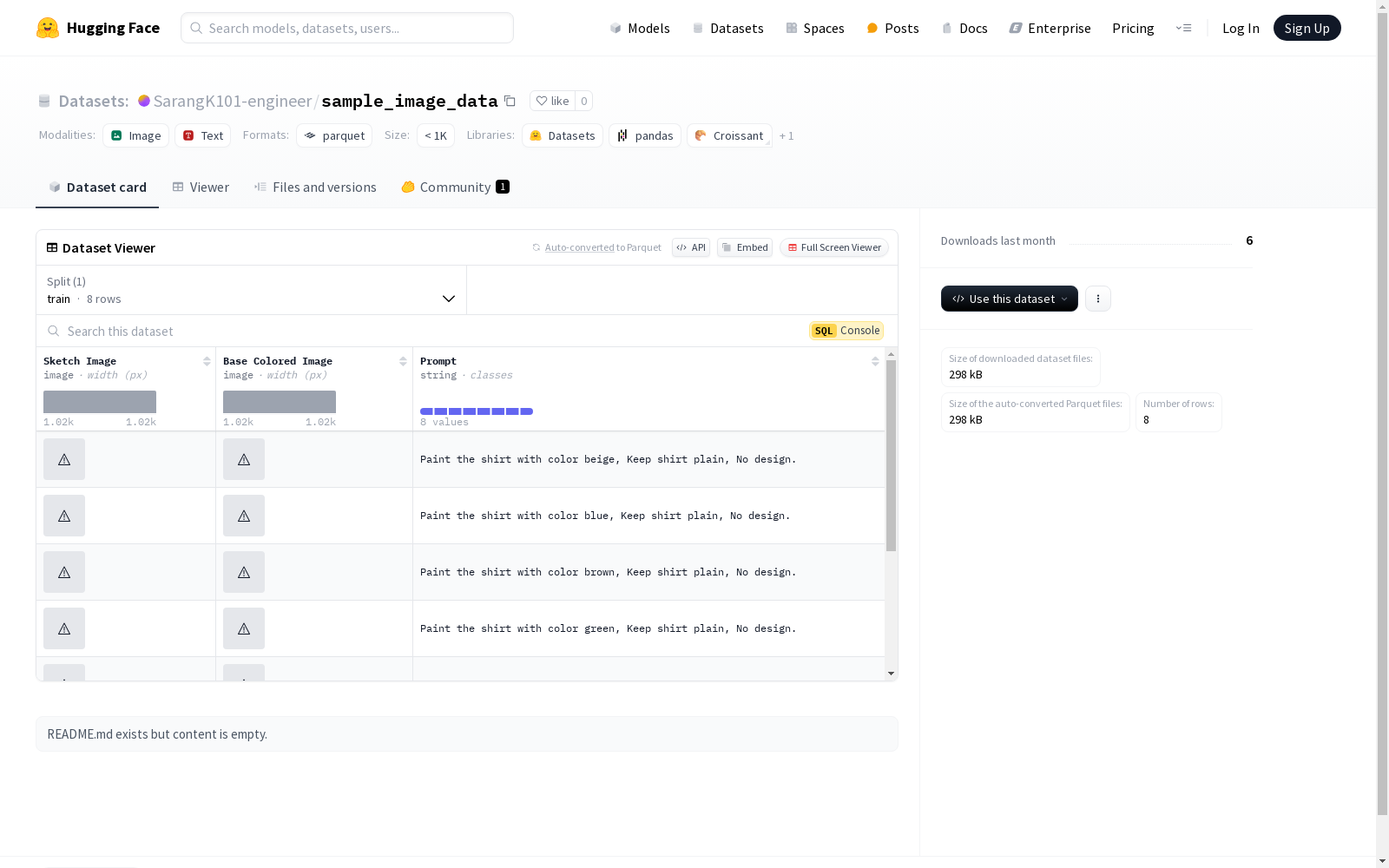Click the sample_image_data dataset title

[x=410, y=101]
